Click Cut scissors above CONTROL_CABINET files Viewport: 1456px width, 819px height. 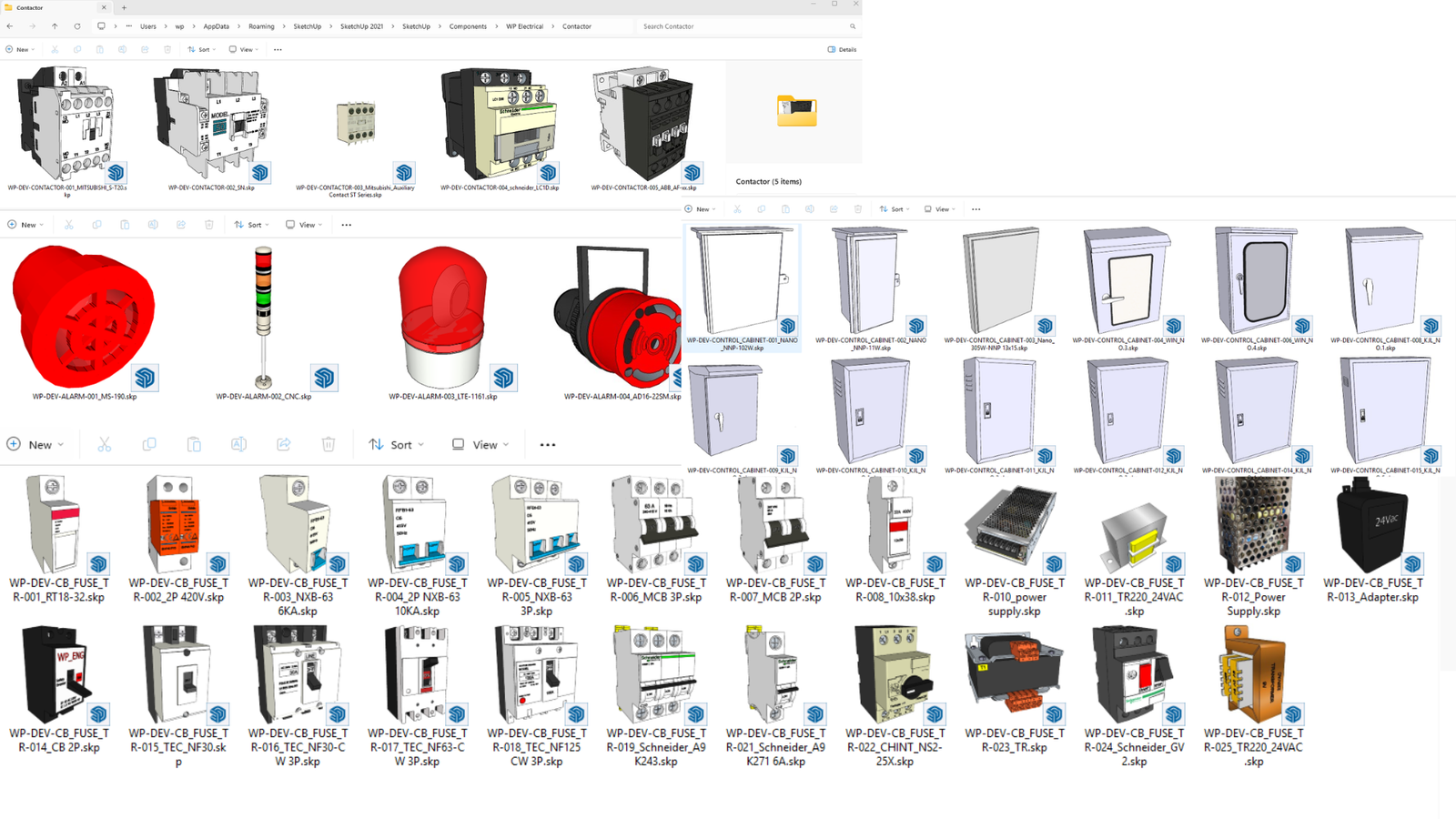737,209
